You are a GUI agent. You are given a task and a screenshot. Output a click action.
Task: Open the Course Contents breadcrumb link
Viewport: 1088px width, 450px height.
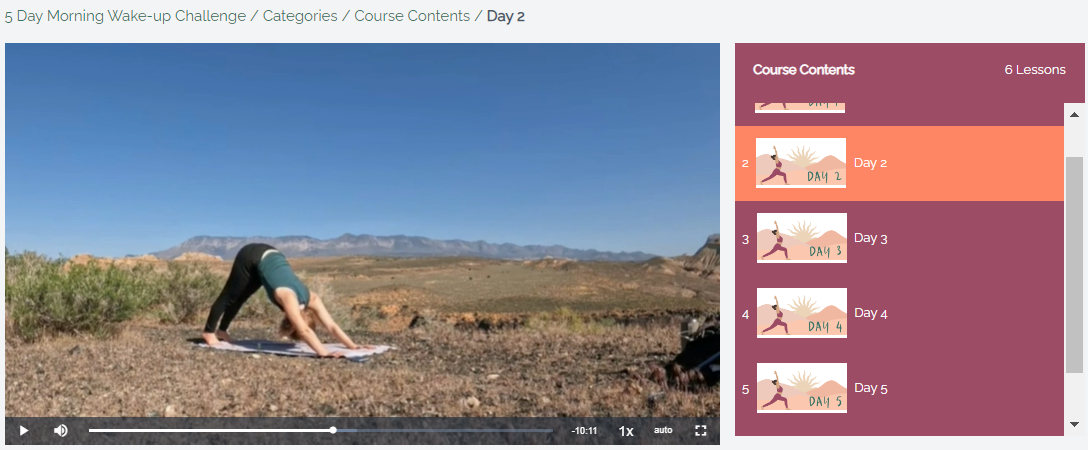click(x=412, y=16)
